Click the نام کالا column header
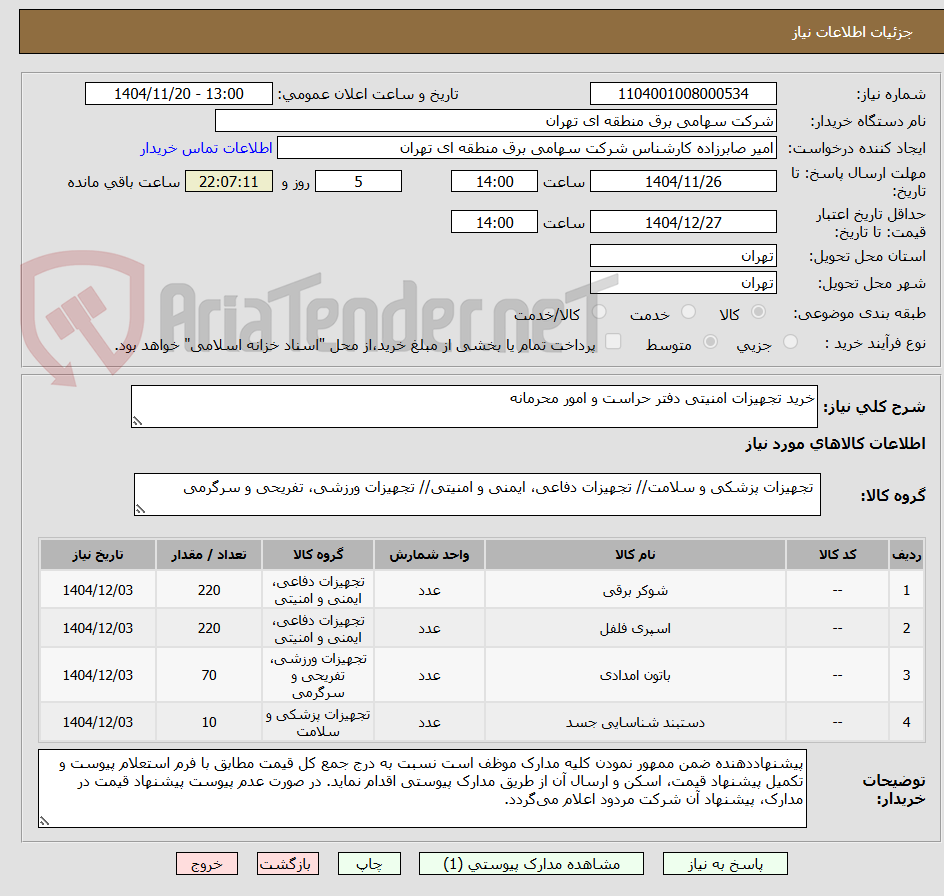Screen dimensions: 944x896 (635, 555)
